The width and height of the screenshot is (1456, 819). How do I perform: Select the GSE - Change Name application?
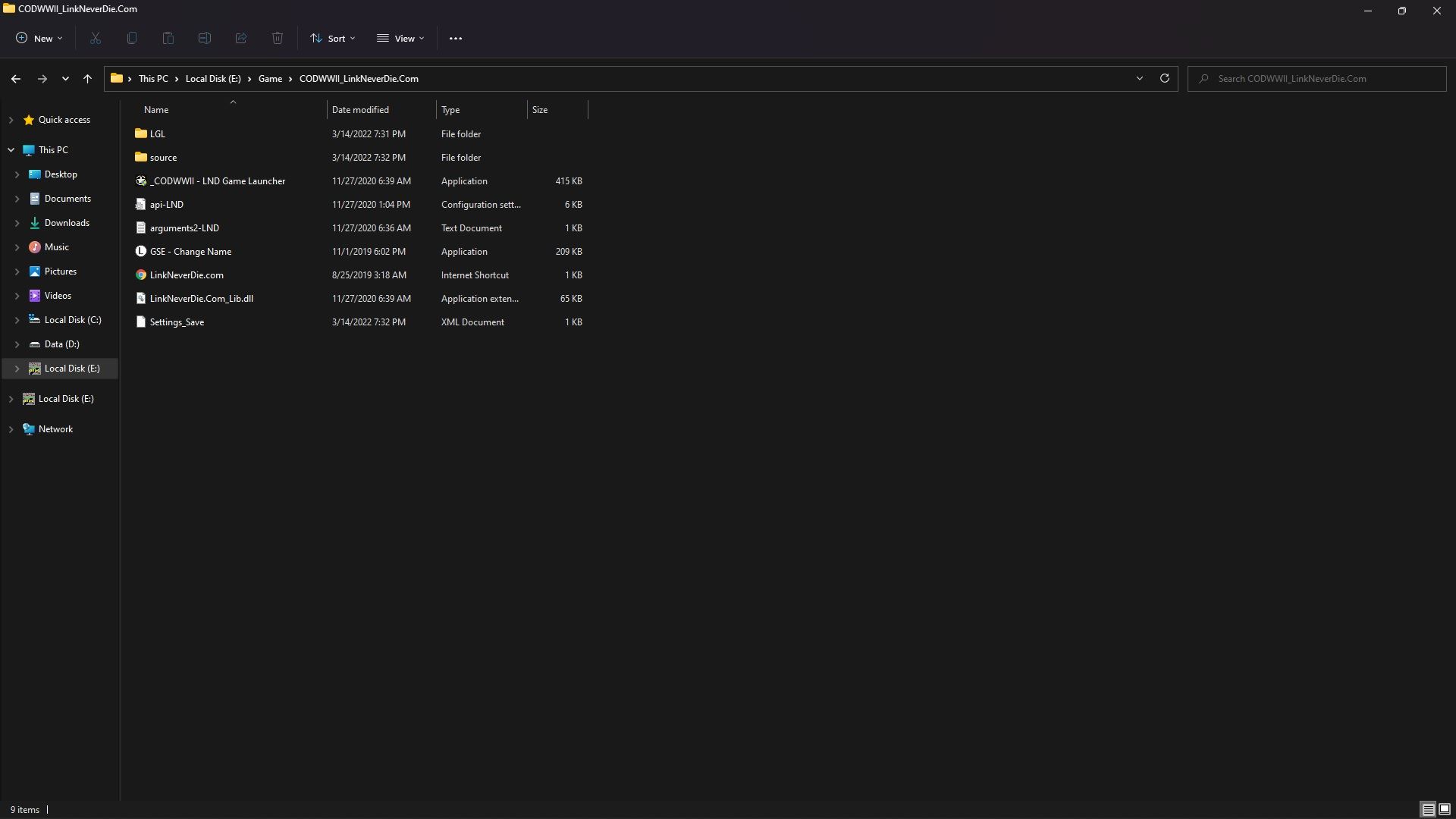[x=190, y=252]
